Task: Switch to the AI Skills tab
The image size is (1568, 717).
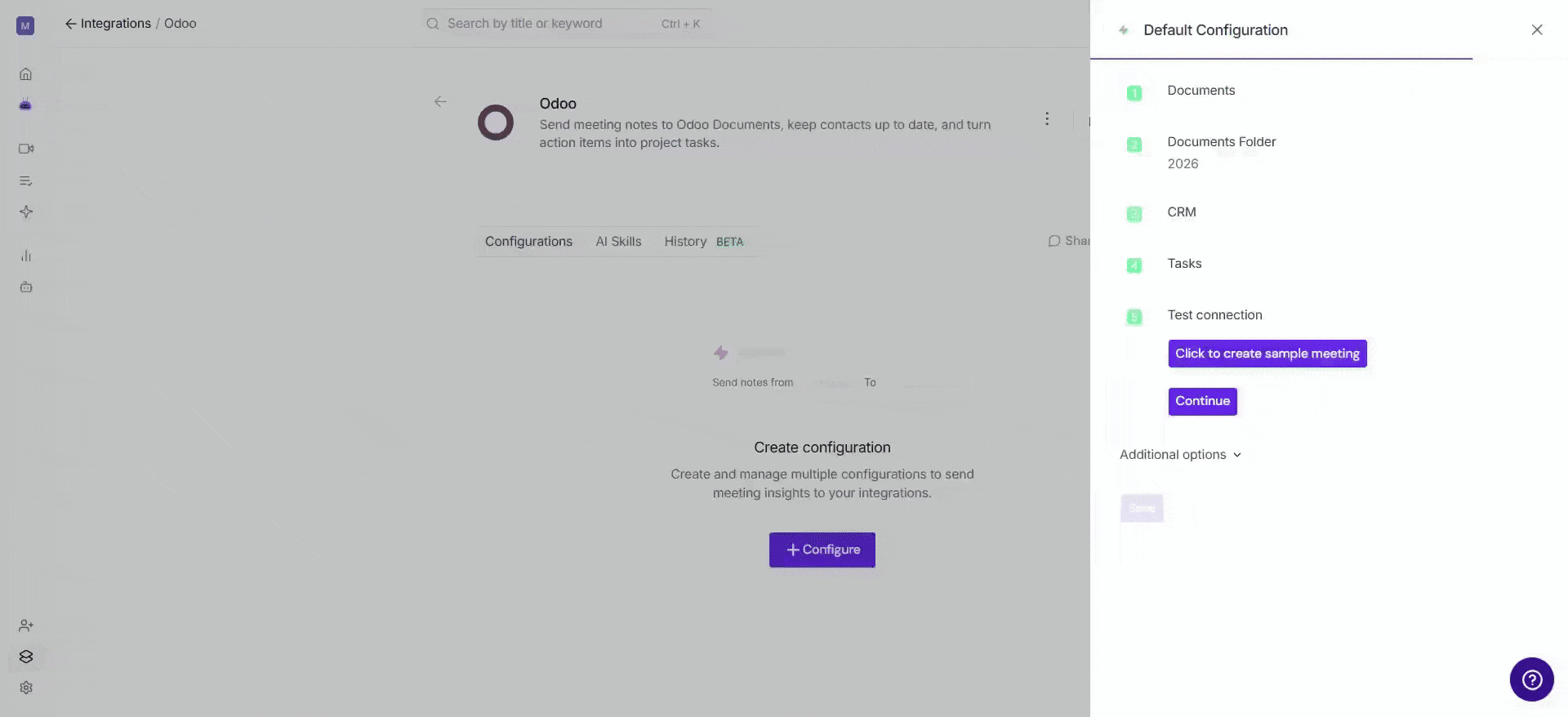Action: pos(618,242)
